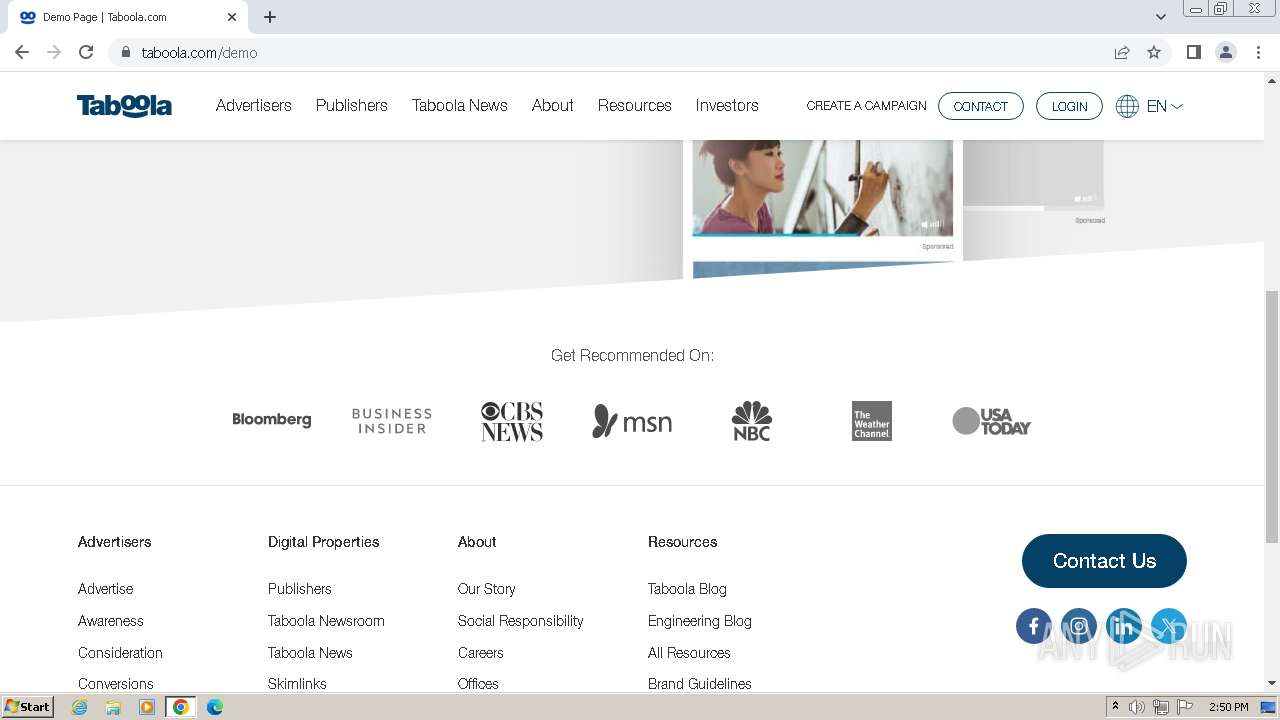Click the taskbar clock showing 2:50 PM
Screen dimensions: 1280x720
pyautogui.click(x=1228, y=707)
